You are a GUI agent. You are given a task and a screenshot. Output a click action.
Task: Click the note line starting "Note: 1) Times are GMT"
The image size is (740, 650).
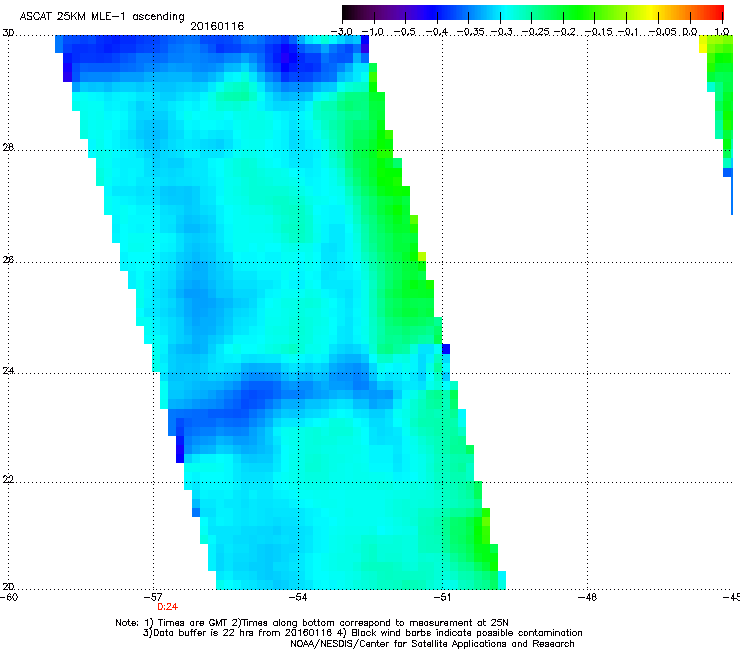click(312, 623)
